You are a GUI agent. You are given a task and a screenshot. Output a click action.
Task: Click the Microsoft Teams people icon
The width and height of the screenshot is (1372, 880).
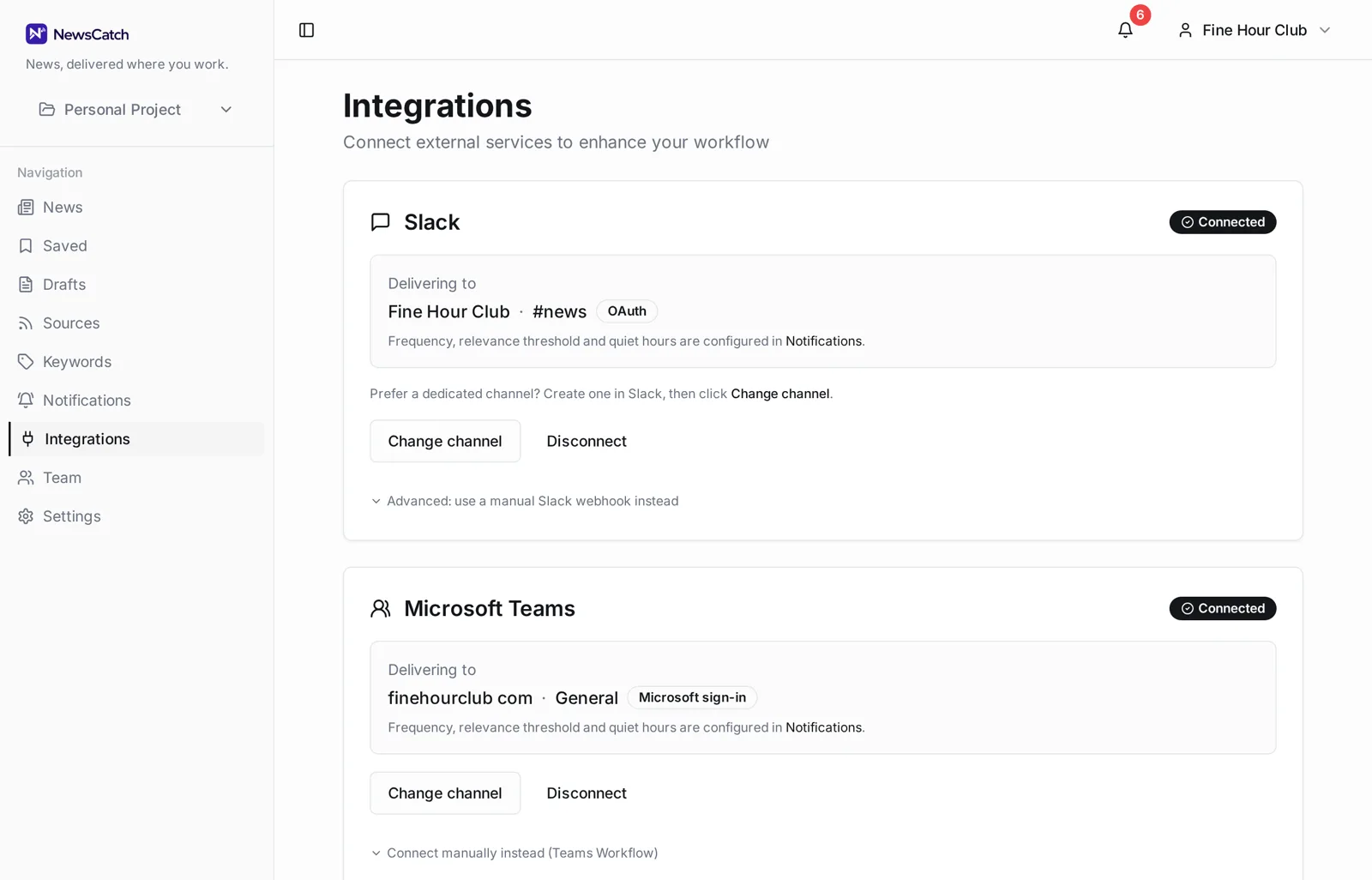(x=381, y=608)
